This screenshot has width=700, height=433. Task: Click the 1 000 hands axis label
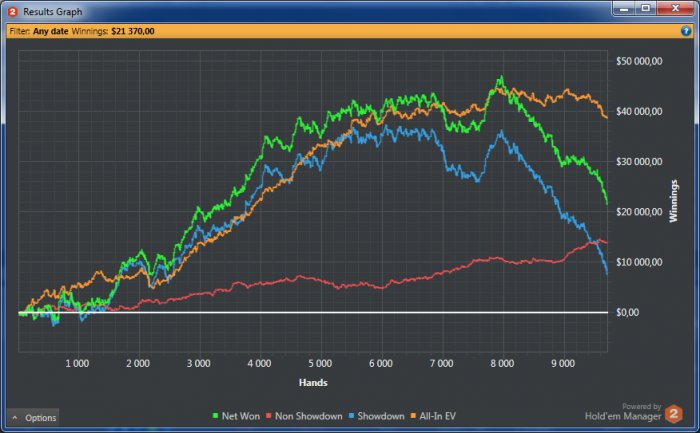click(77, 363)
